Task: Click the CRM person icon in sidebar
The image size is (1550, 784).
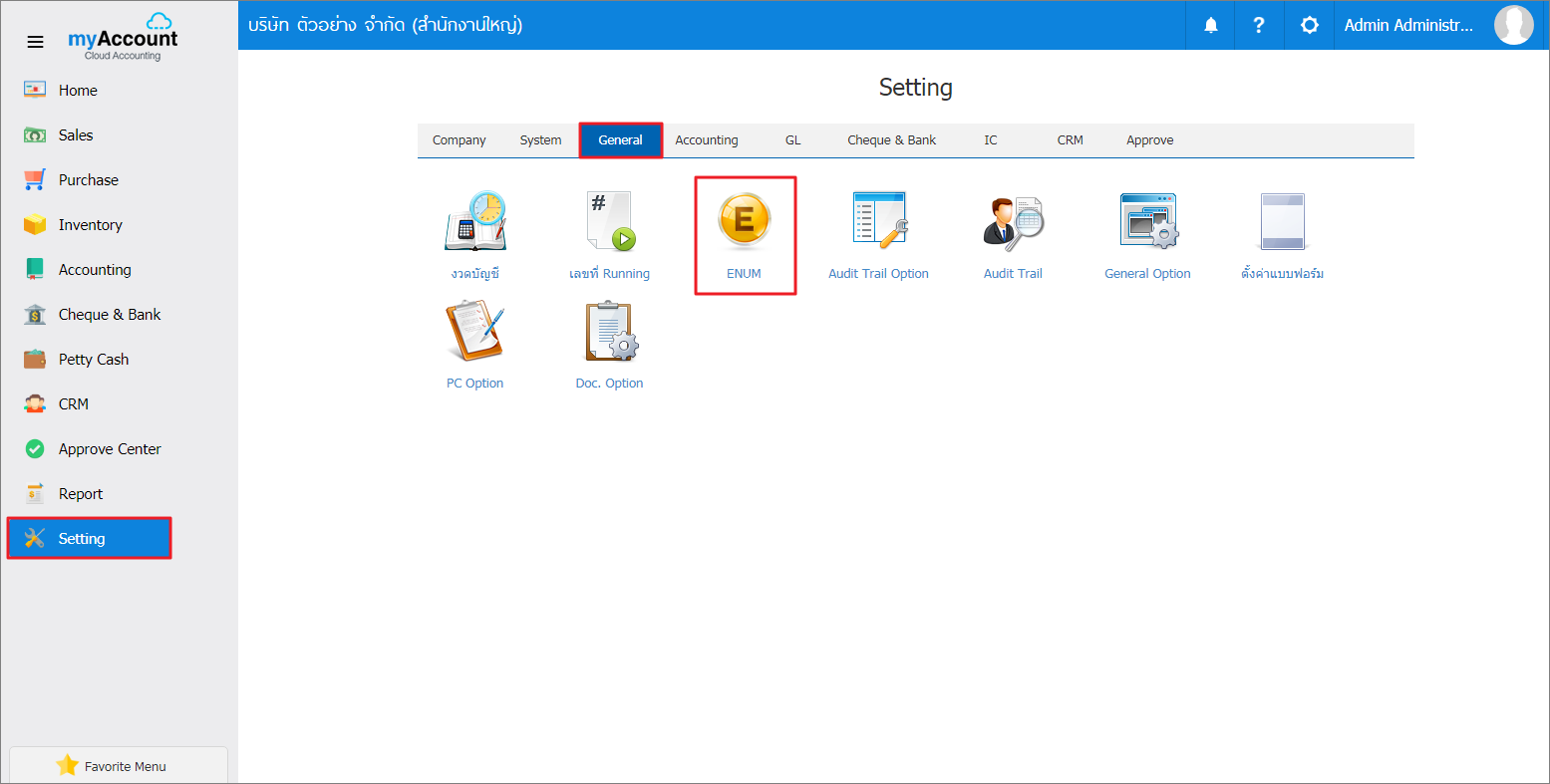Action: point(35,403)
